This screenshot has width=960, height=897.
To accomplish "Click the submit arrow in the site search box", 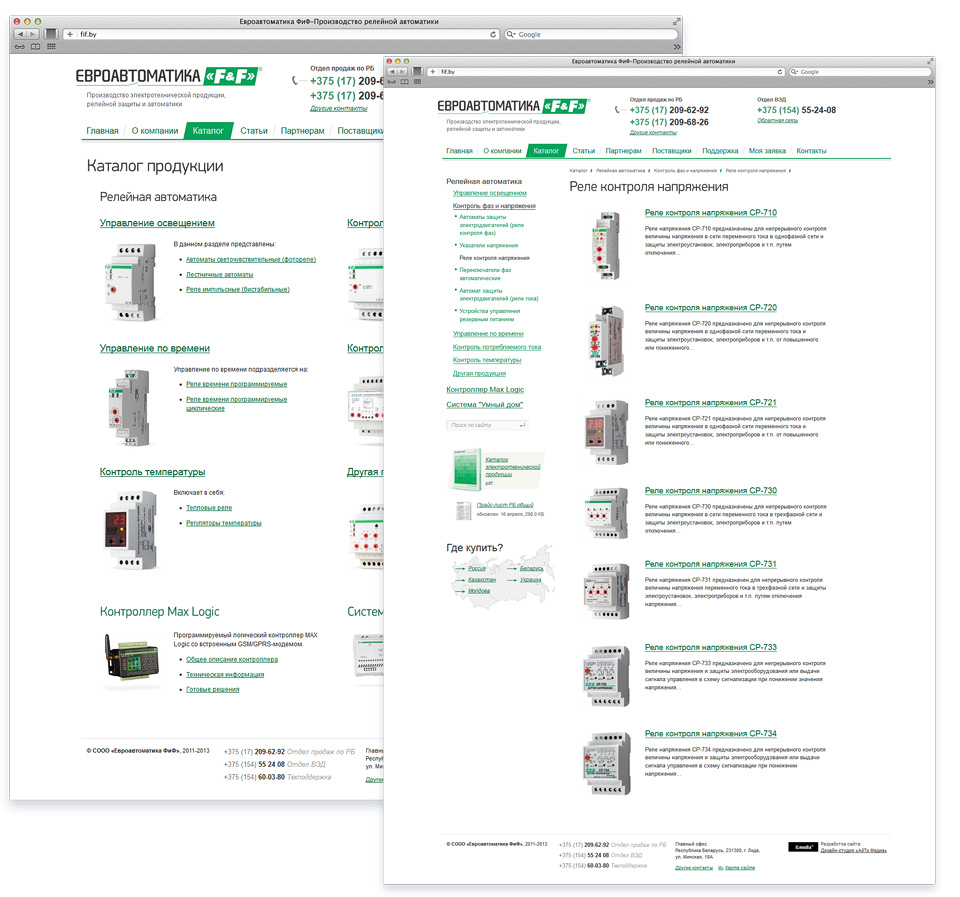I will (522, 425).
